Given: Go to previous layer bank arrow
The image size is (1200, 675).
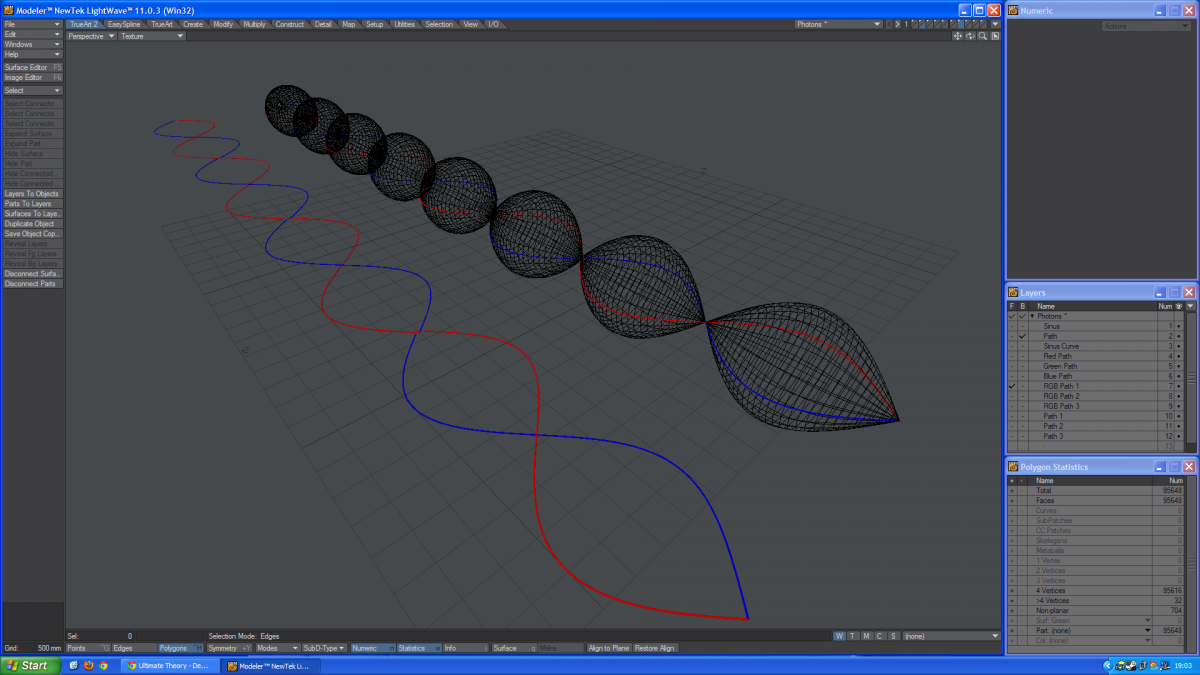Looking at the screenshot, I should 889,24.
